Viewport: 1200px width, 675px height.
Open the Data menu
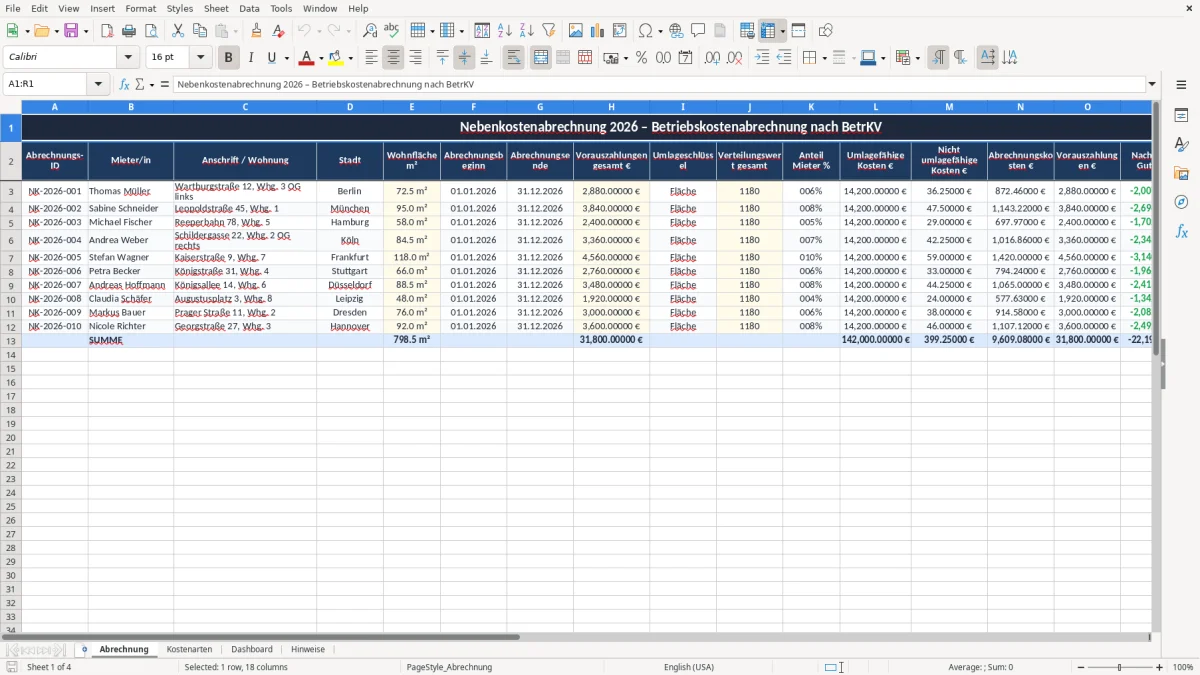[x=249, y=8]
